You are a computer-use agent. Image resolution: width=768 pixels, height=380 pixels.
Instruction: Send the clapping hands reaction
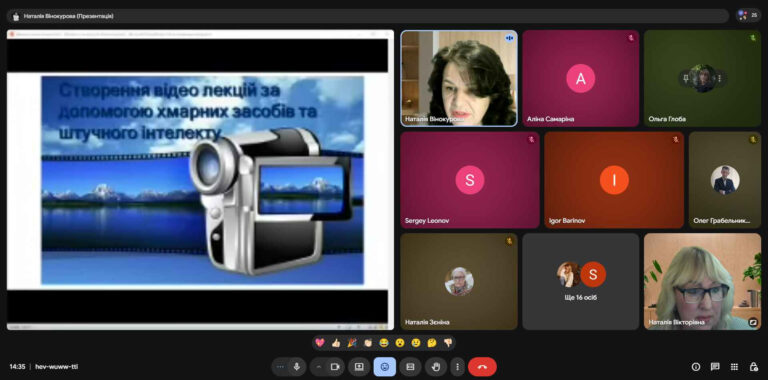368,343
